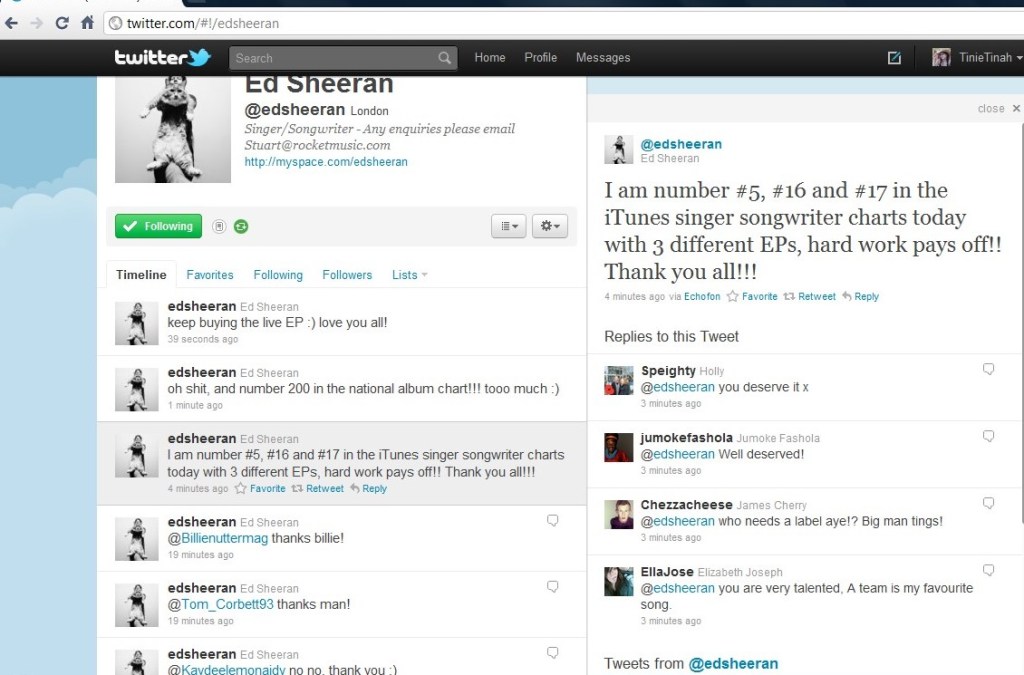Viewport: 1024px width, 675px height.
Task: Open the gear actions dropdown
Action: 549,227
